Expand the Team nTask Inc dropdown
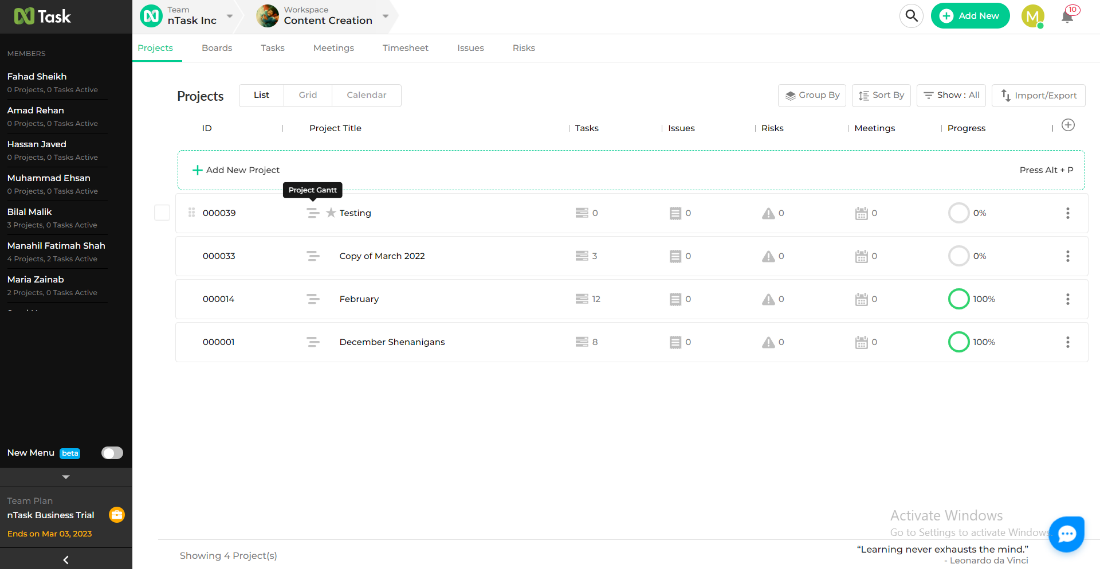This screenshot has width=1100, height=569. 229,16
